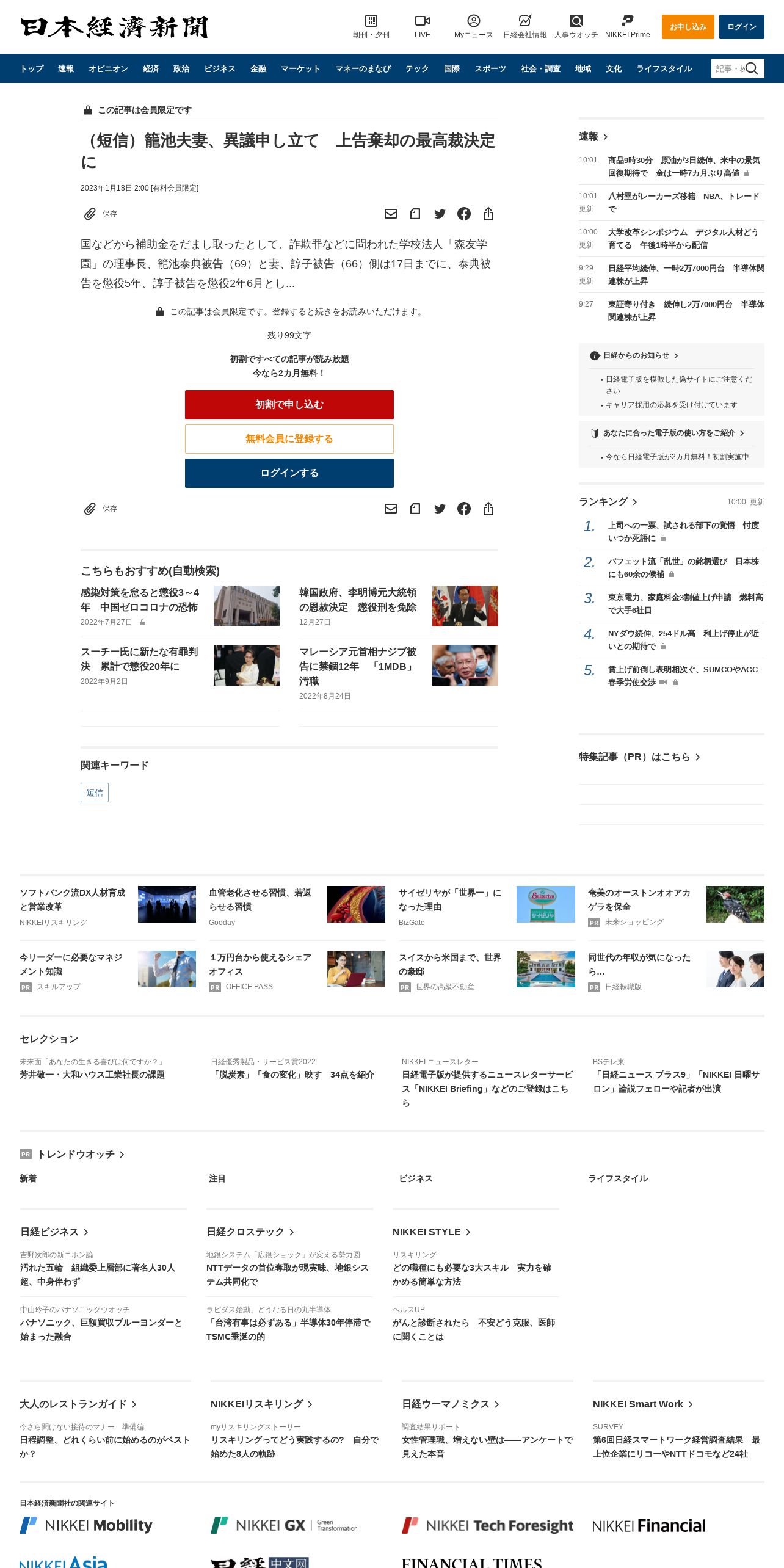Open NIKKEI STYLE section header
The image size is (784, 1568).
coord(432,1232)
